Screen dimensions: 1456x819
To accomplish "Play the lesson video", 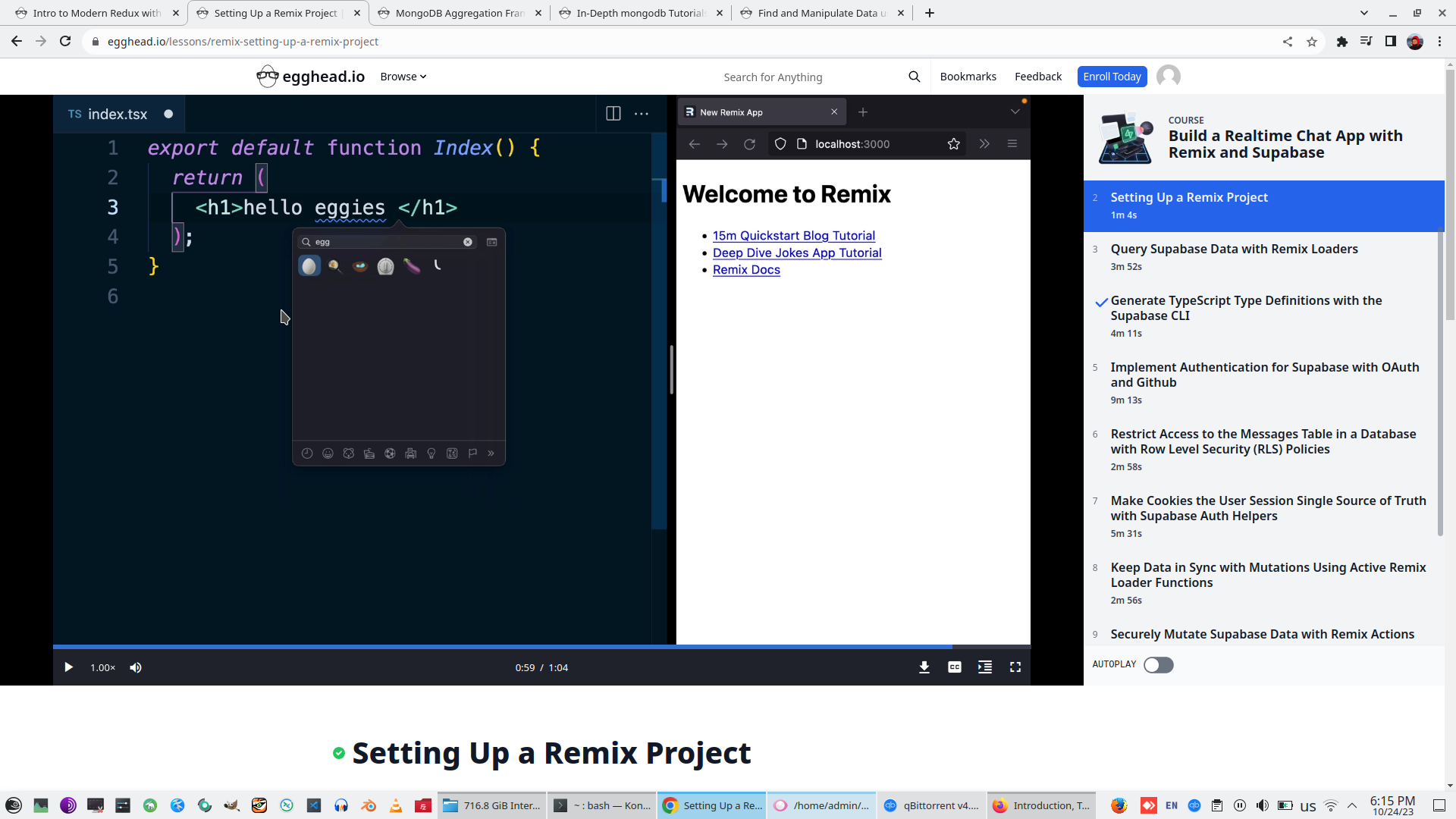I will tap(68, 667).
